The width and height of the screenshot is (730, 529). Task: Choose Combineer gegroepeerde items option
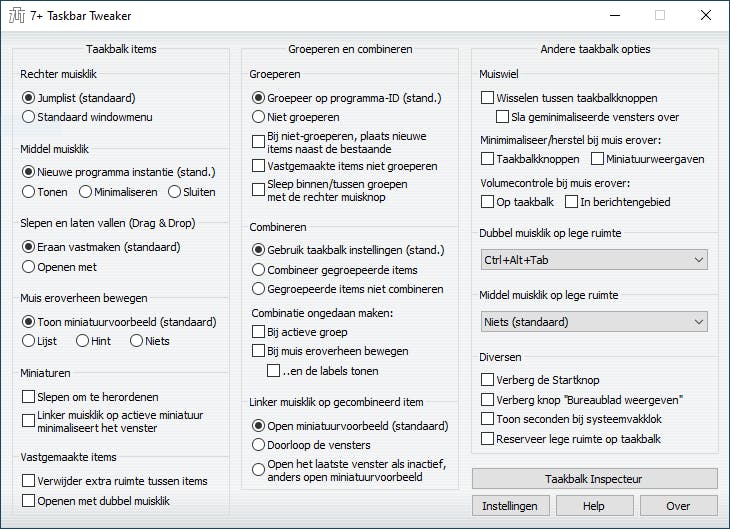(259, 269)
